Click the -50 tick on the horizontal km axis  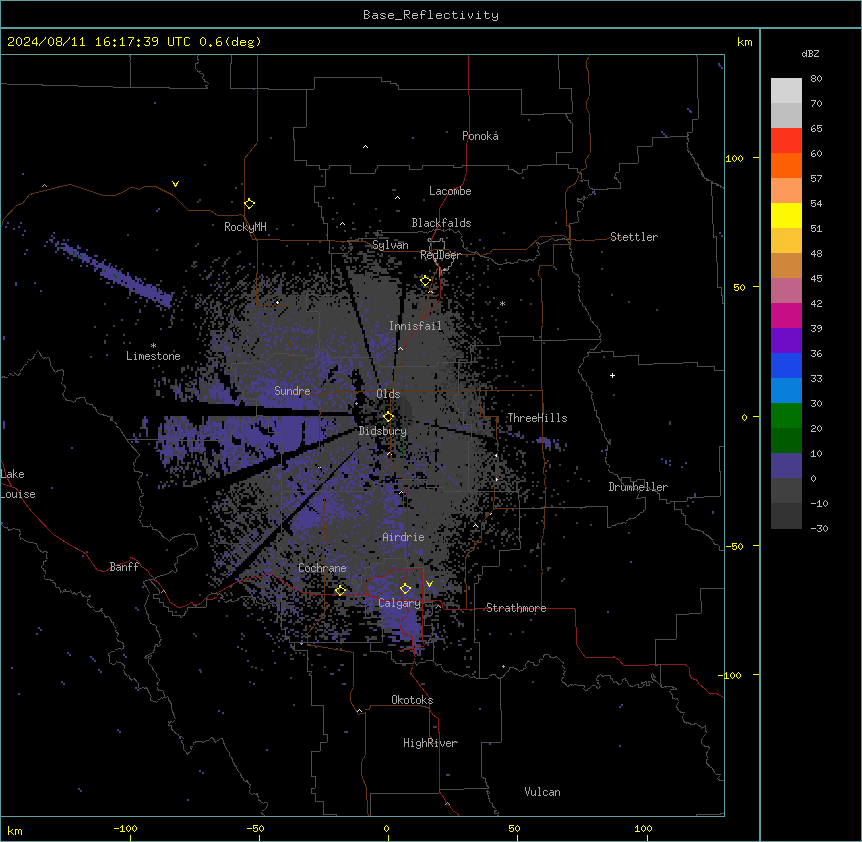coord(255,828)
